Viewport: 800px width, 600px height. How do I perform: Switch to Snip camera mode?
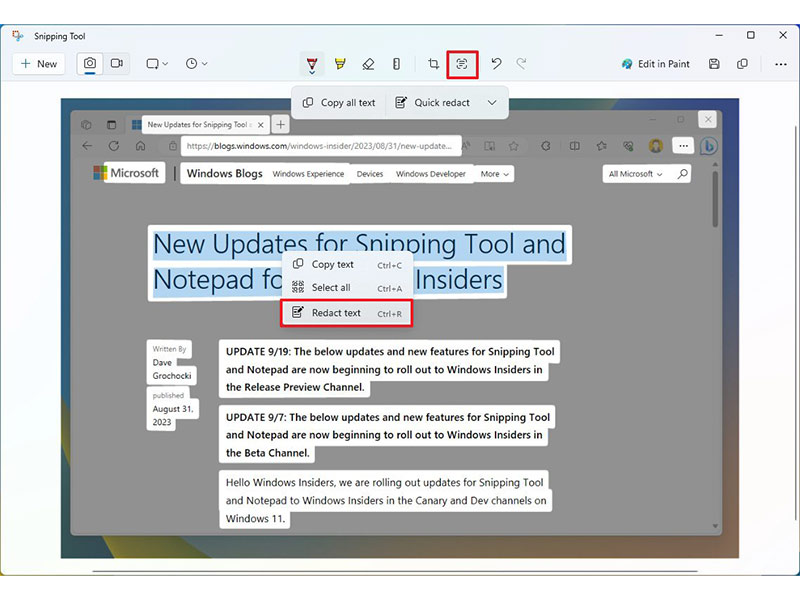click(90, 64)
